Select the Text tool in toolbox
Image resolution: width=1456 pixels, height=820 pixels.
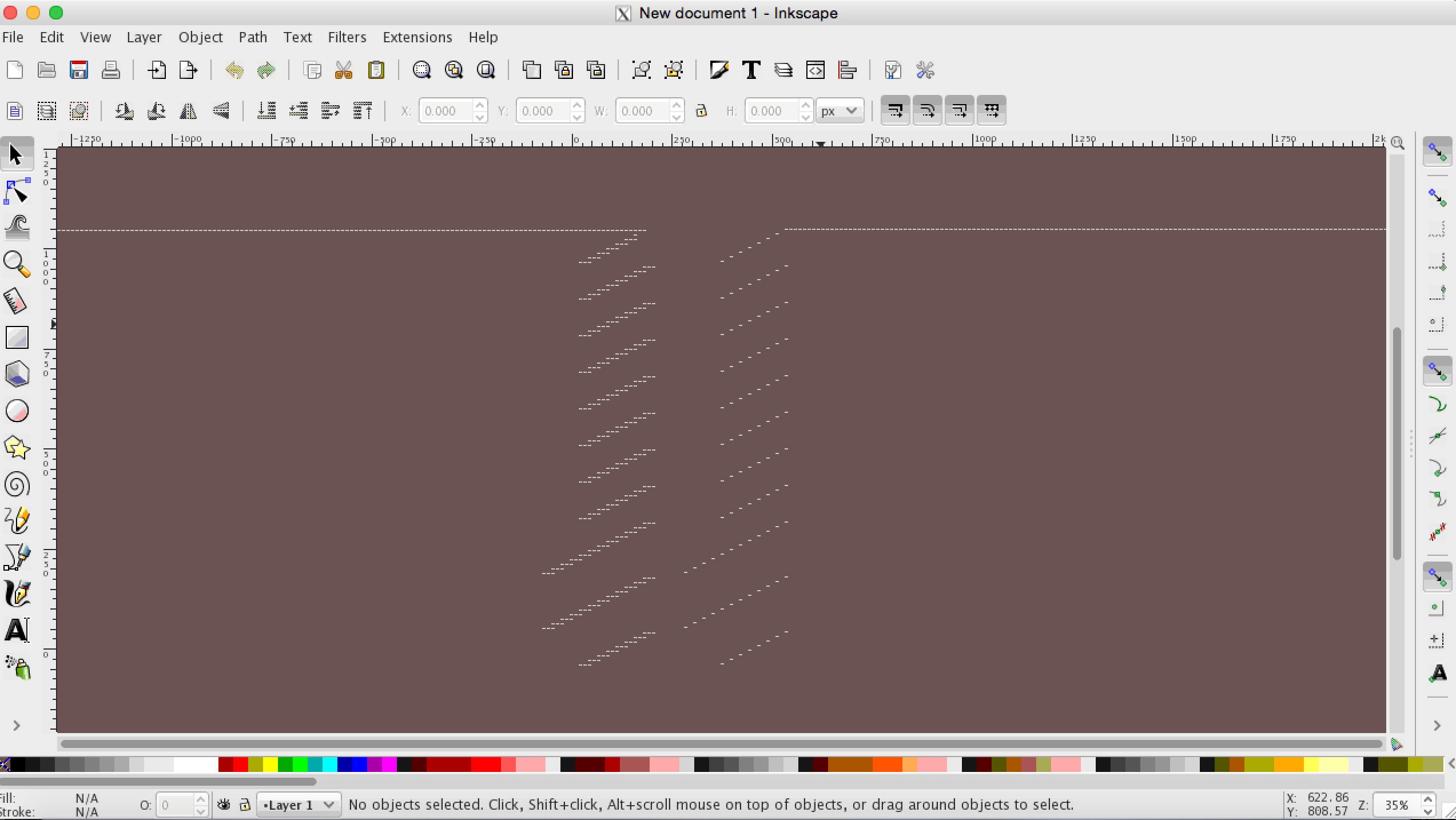pyautogui.click(x=17, y=631)
